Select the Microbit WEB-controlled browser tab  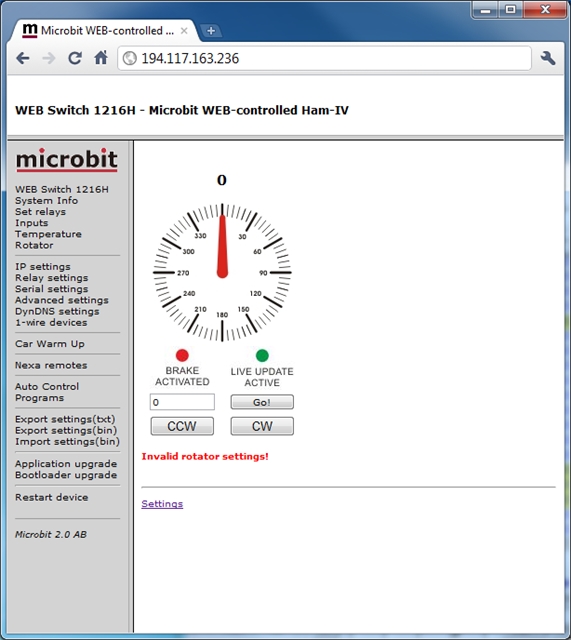[x=105, y=31]
